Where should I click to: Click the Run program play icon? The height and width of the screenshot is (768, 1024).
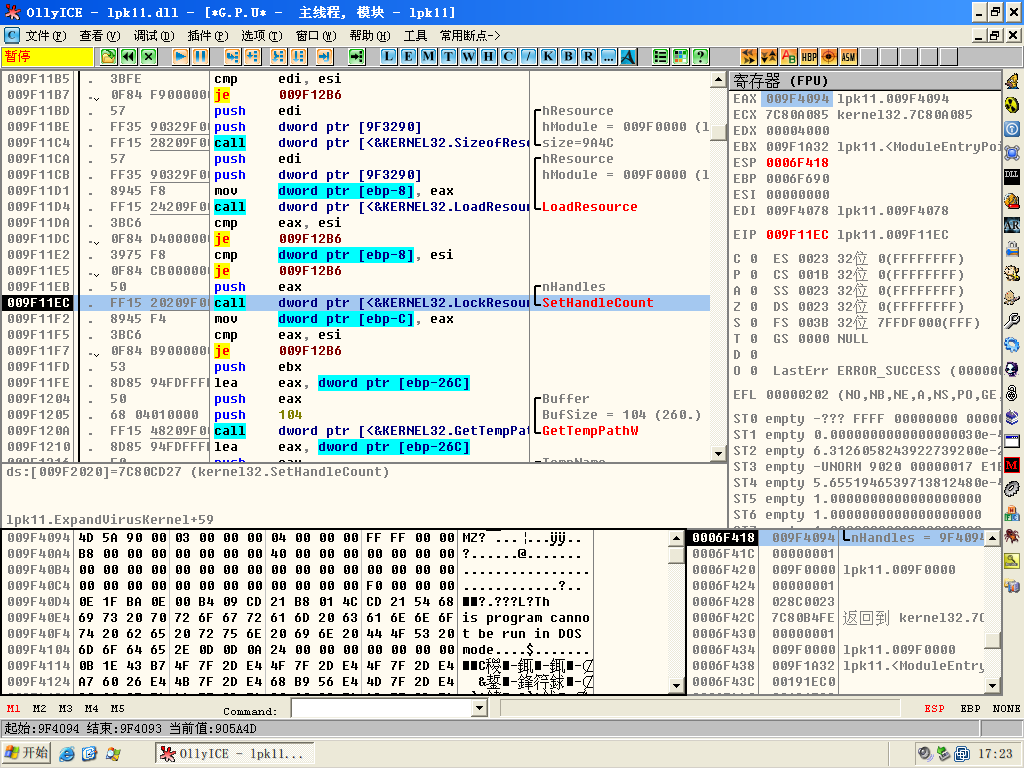coord(181,56)
